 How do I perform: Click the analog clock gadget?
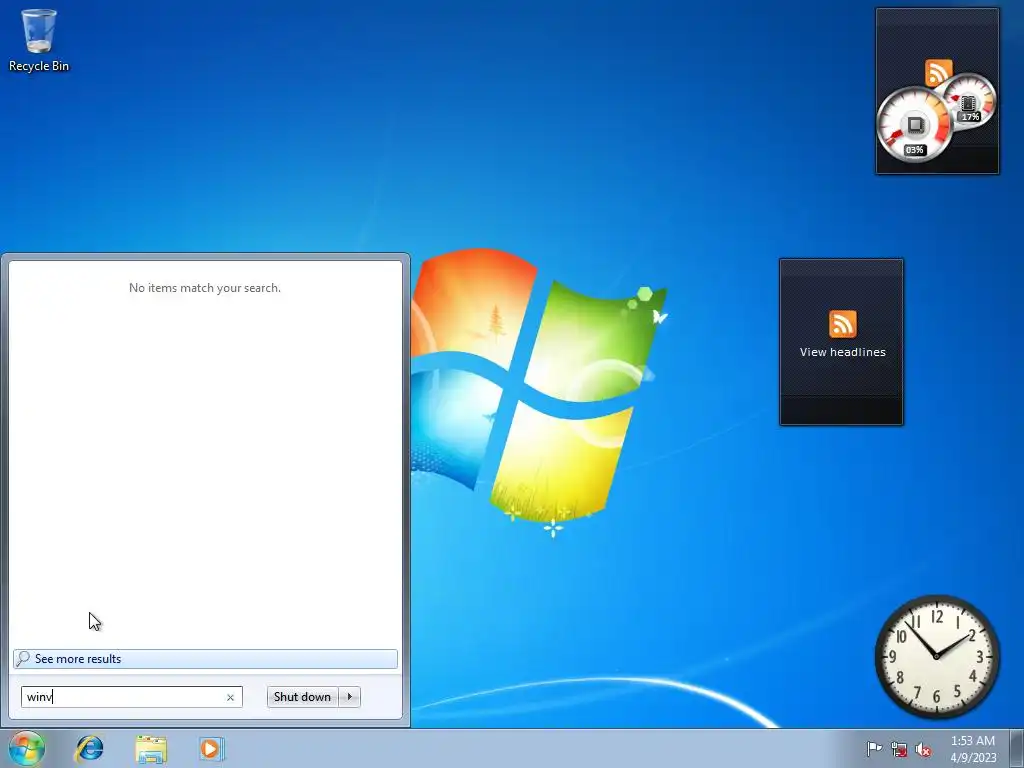(x=937, y=656)
